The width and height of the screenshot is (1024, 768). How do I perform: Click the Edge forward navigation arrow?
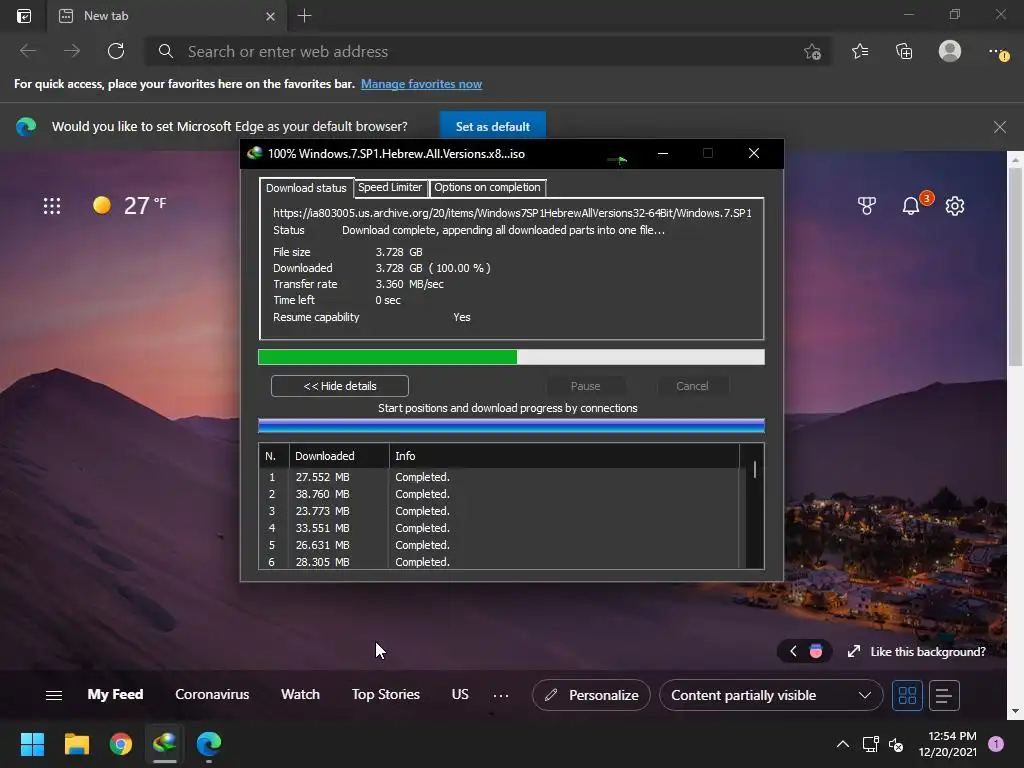[72, 51]
